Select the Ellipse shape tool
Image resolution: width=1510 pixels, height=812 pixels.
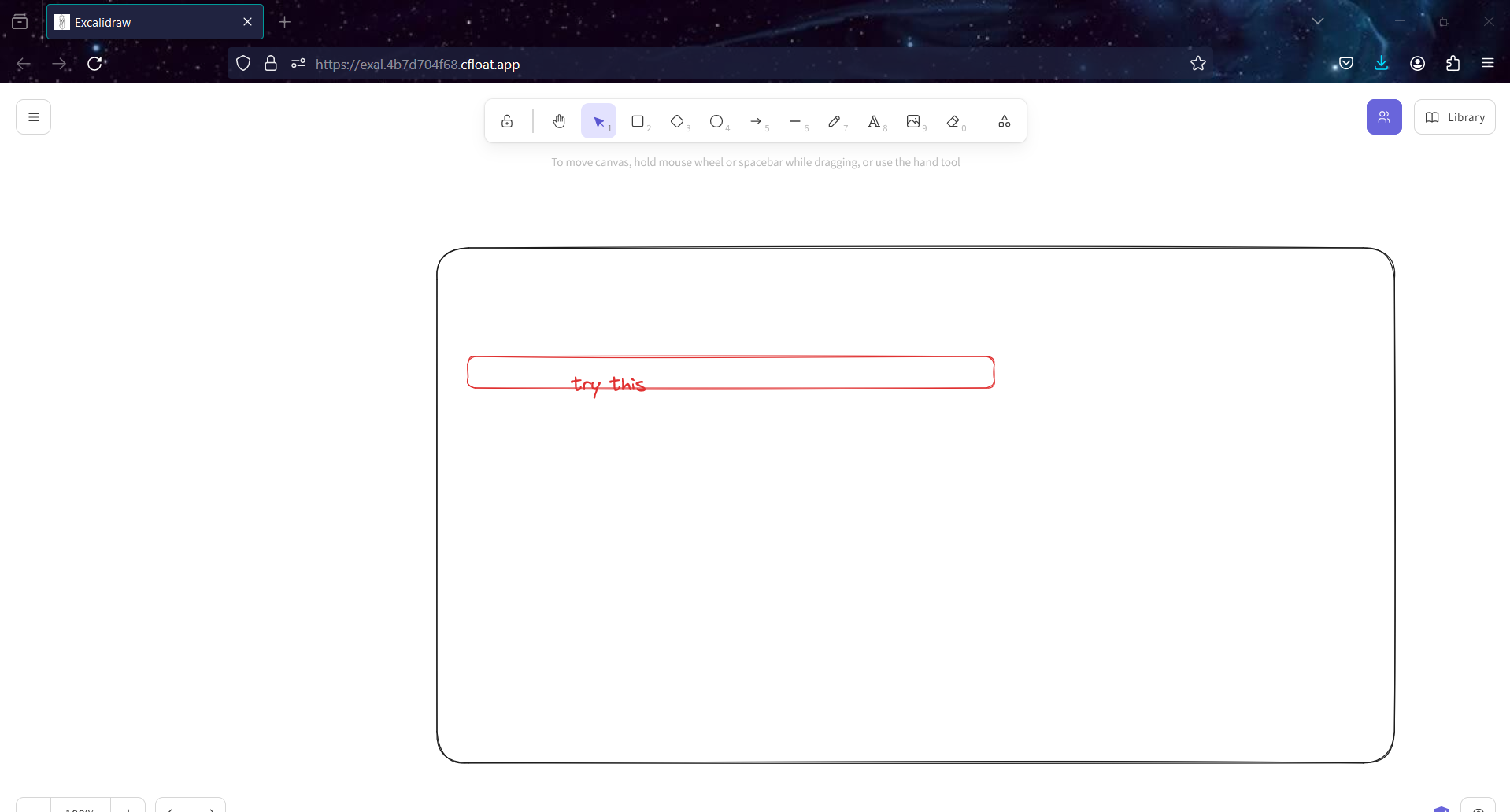pos(716,121)
